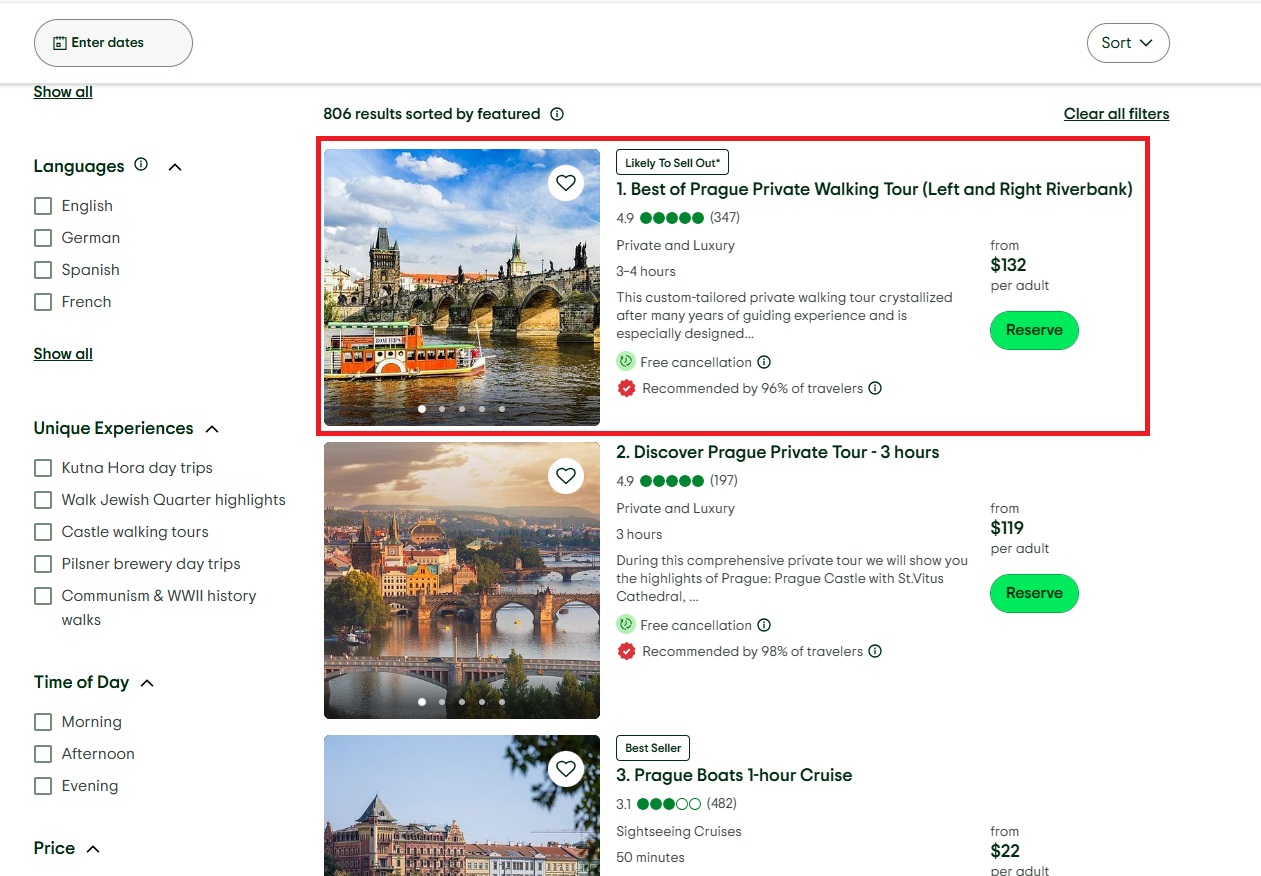
Task: Favorite the Prague Boats 1-hour Cruise
Action: (x=566, y=769)
